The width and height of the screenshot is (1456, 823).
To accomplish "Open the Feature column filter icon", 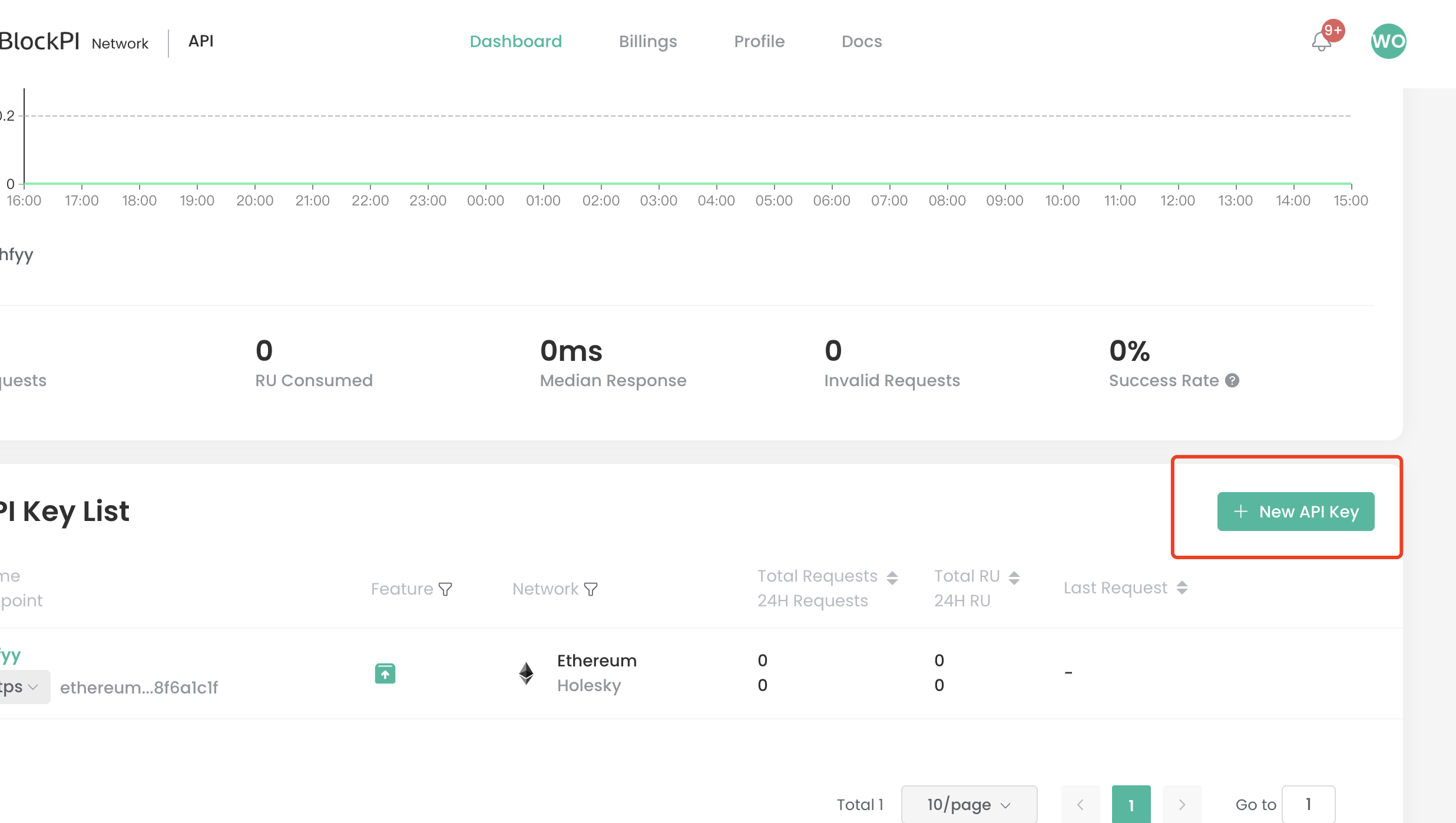I will click(x=446, y=589).
